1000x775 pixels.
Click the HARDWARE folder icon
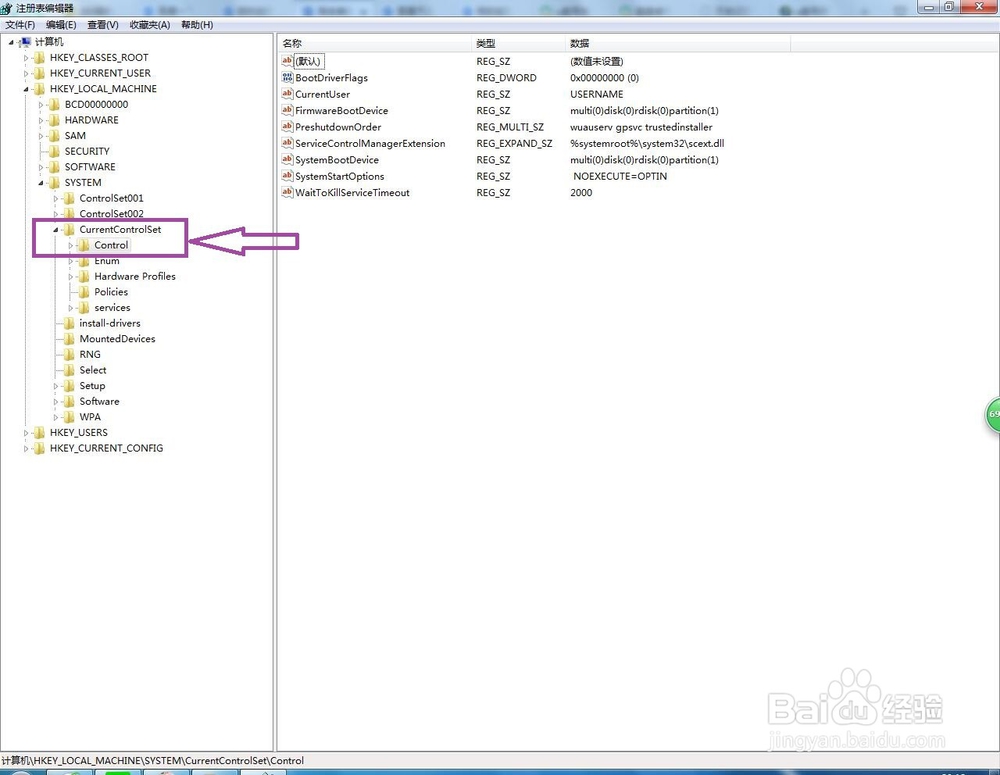click(54, 120)
